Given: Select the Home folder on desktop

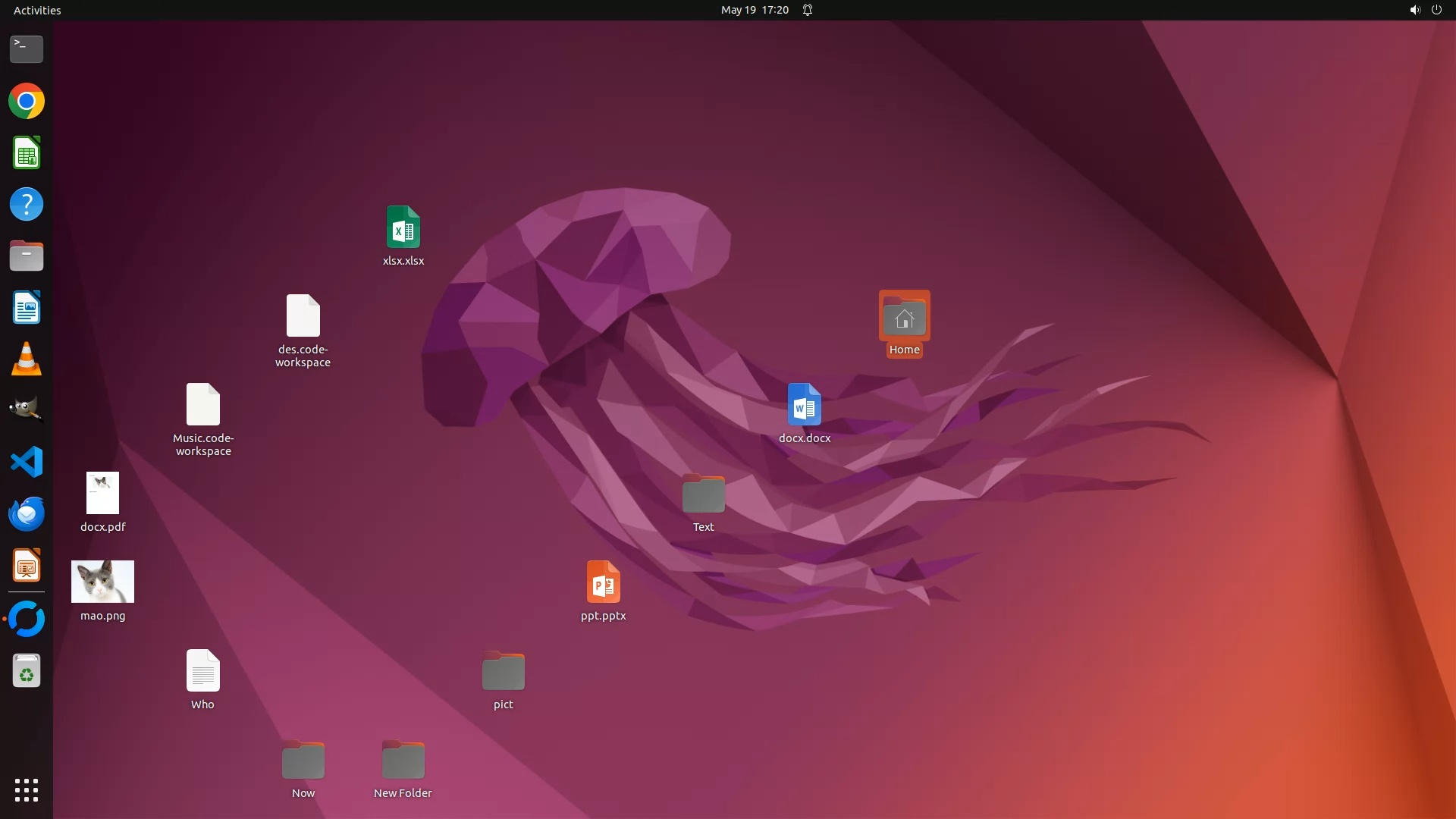Looking at the screenshot, I should click(904, 317).
